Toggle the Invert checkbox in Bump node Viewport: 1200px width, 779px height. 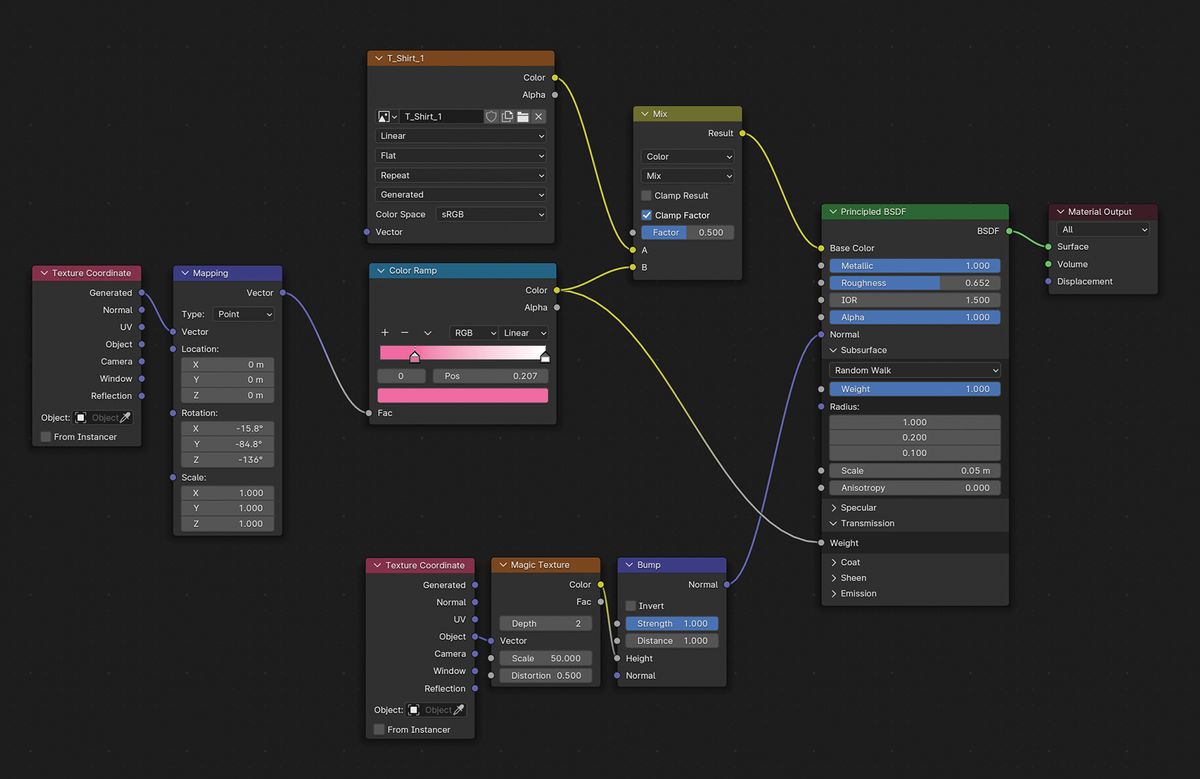pos(631,606)
